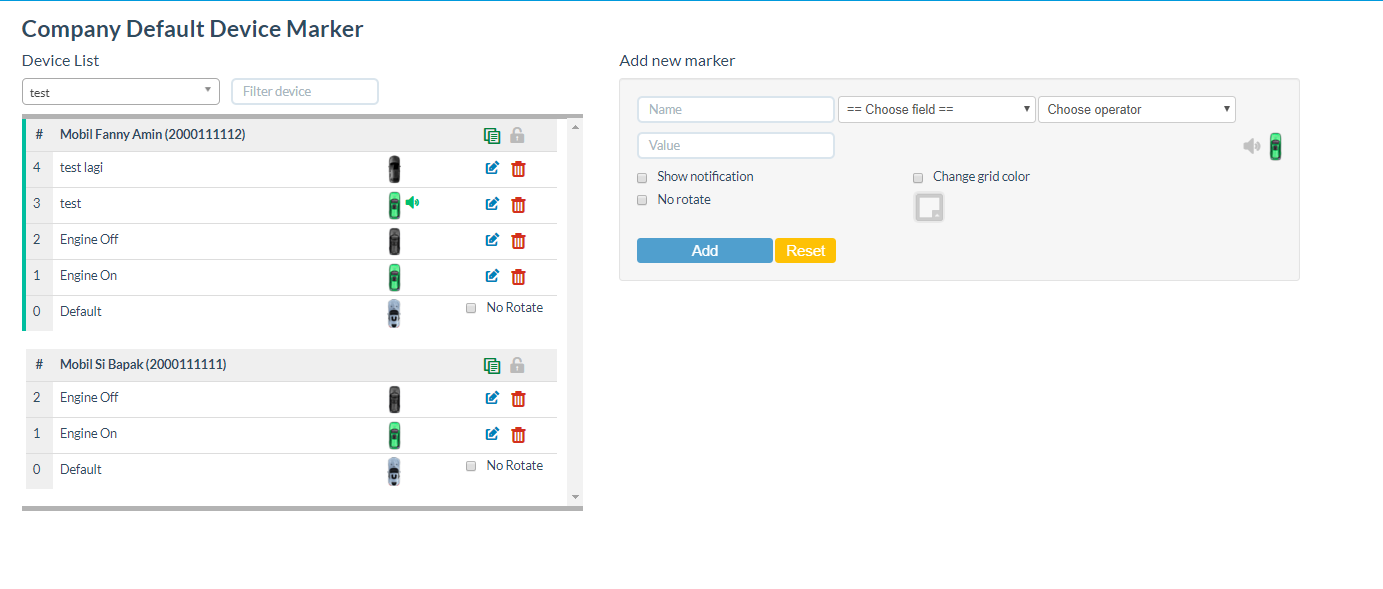Click the green speaker icon on test row

413,203
